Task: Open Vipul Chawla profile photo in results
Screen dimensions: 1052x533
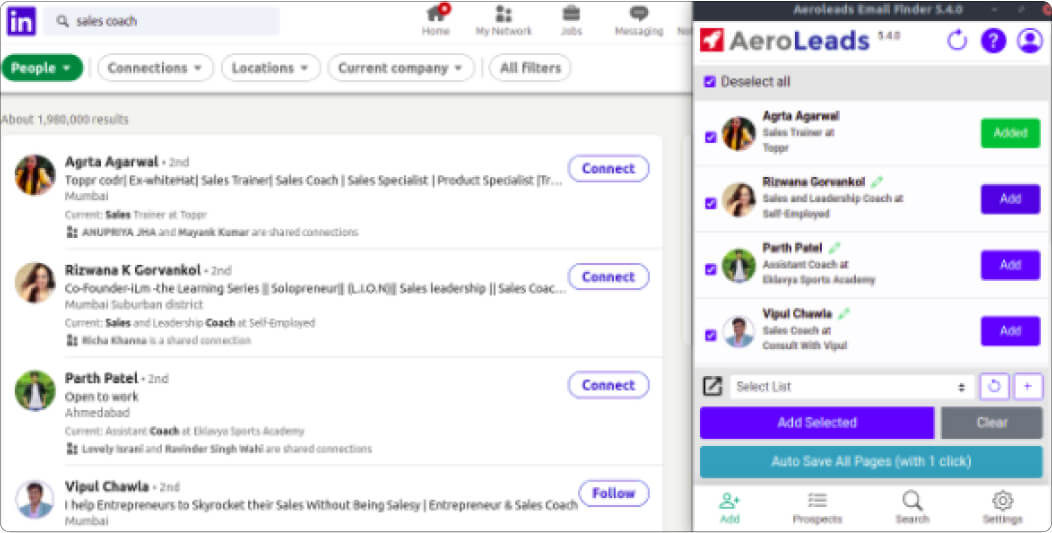Action: 35,499
